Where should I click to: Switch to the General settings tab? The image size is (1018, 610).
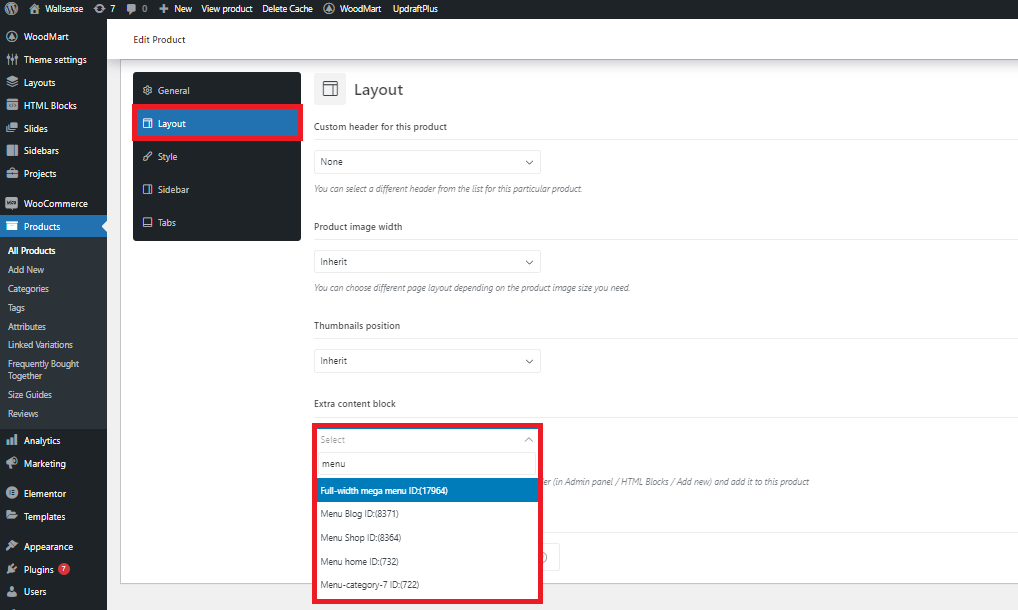pos(217,90)
